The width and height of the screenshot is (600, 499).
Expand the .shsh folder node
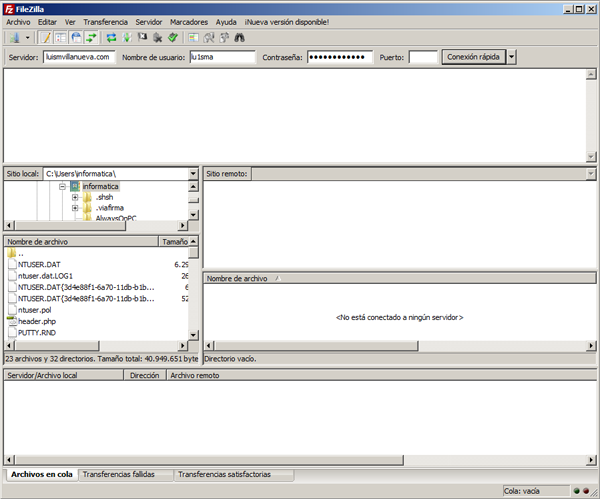[75, 197]
